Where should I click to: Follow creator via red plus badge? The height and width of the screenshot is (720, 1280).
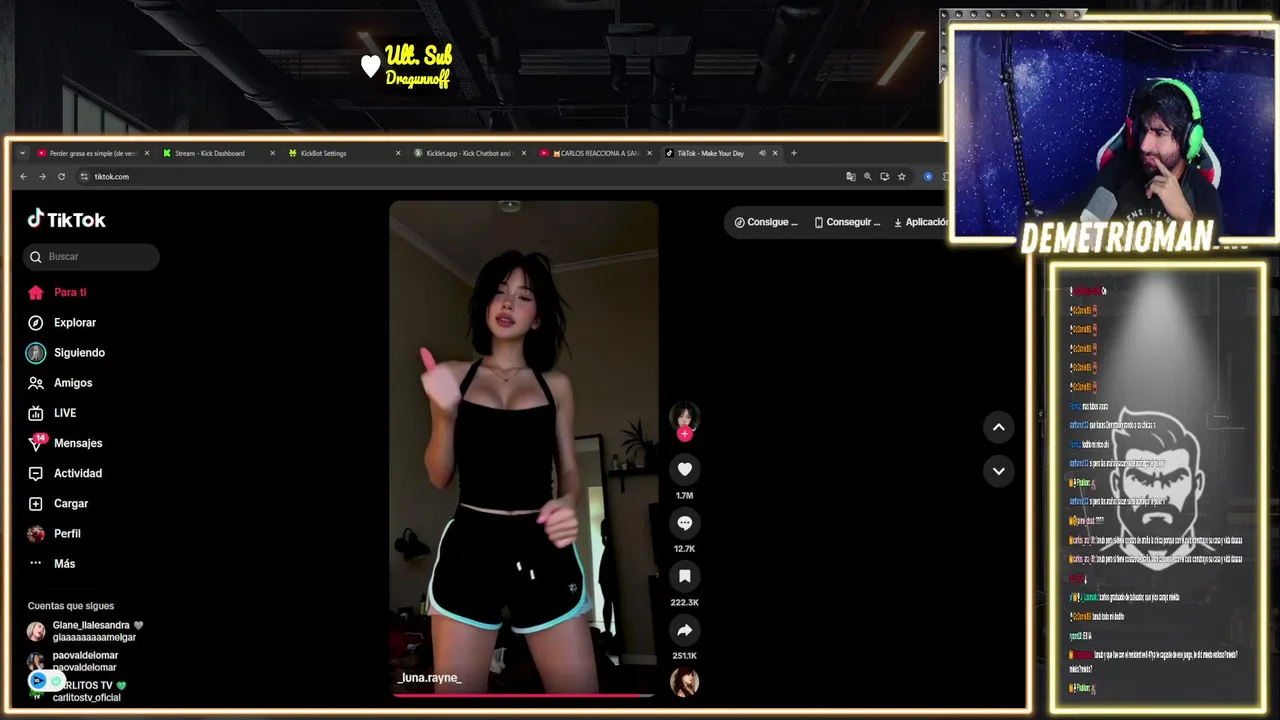pos(684,434)
